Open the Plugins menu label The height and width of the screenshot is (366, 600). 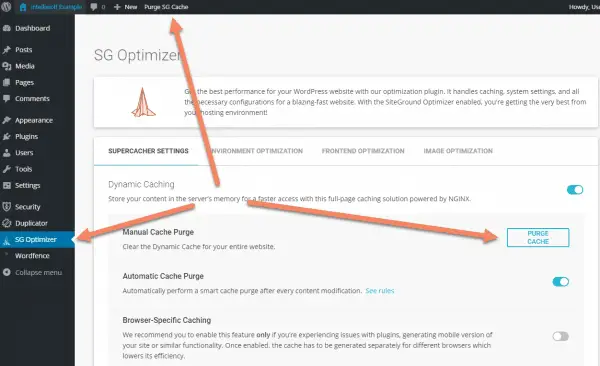[x=26, y=136]
